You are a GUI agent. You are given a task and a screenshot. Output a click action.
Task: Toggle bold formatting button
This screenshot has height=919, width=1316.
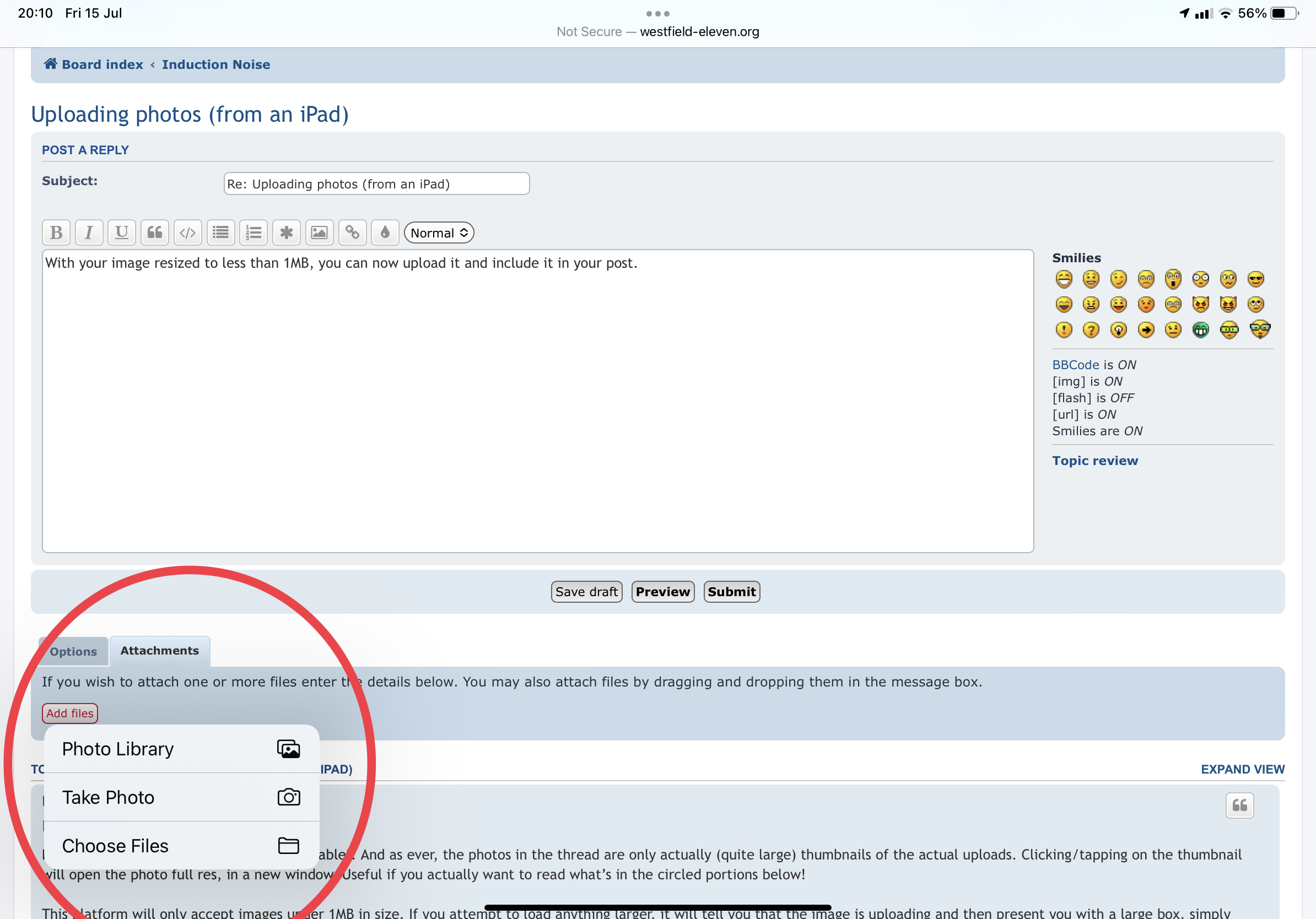coord(56,233)
